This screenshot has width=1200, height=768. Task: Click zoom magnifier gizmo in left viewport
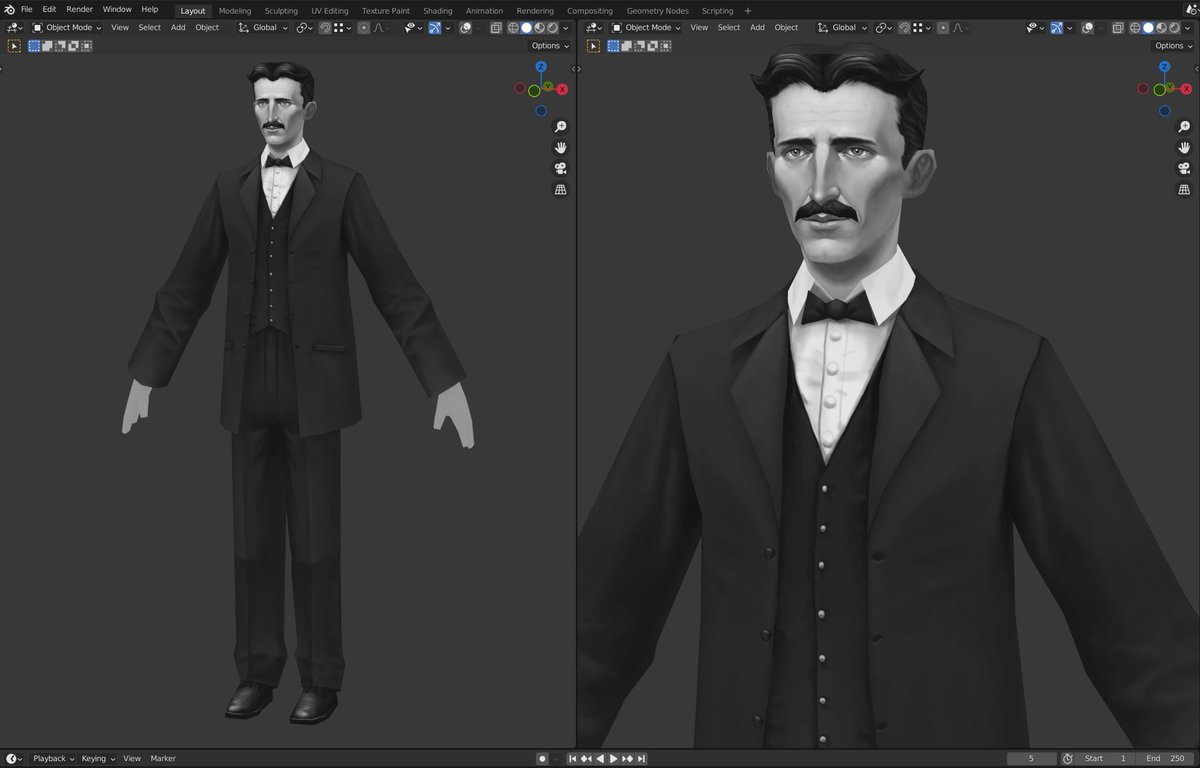(x=560, y=126)
